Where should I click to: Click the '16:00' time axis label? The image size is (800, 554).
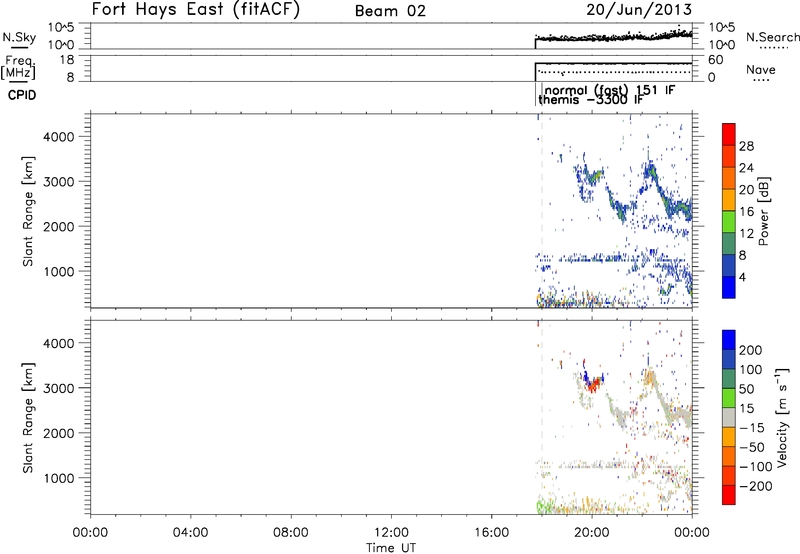click(491, 533)
